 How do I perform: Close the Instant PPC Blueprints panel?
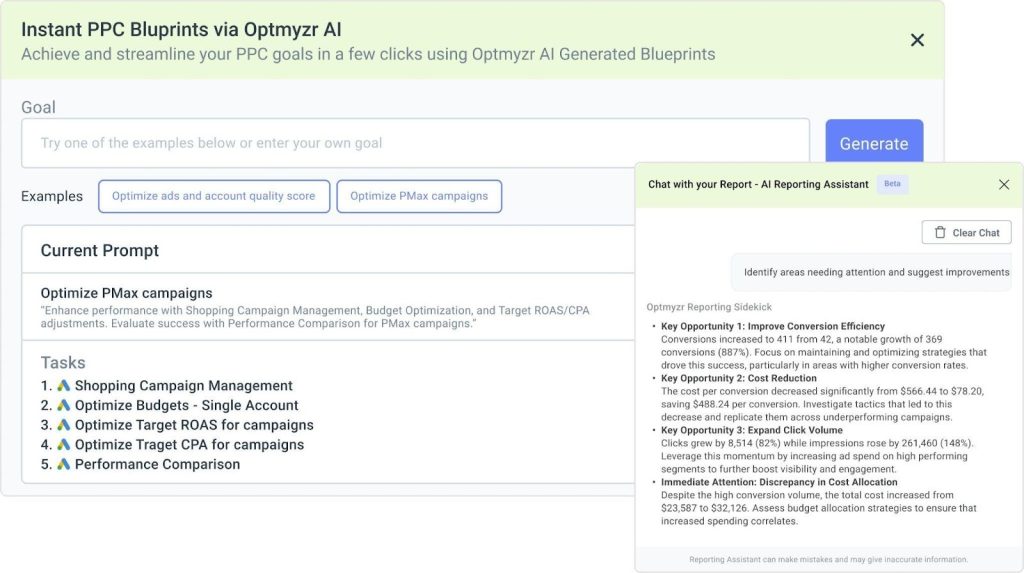[x=917, y=40]
